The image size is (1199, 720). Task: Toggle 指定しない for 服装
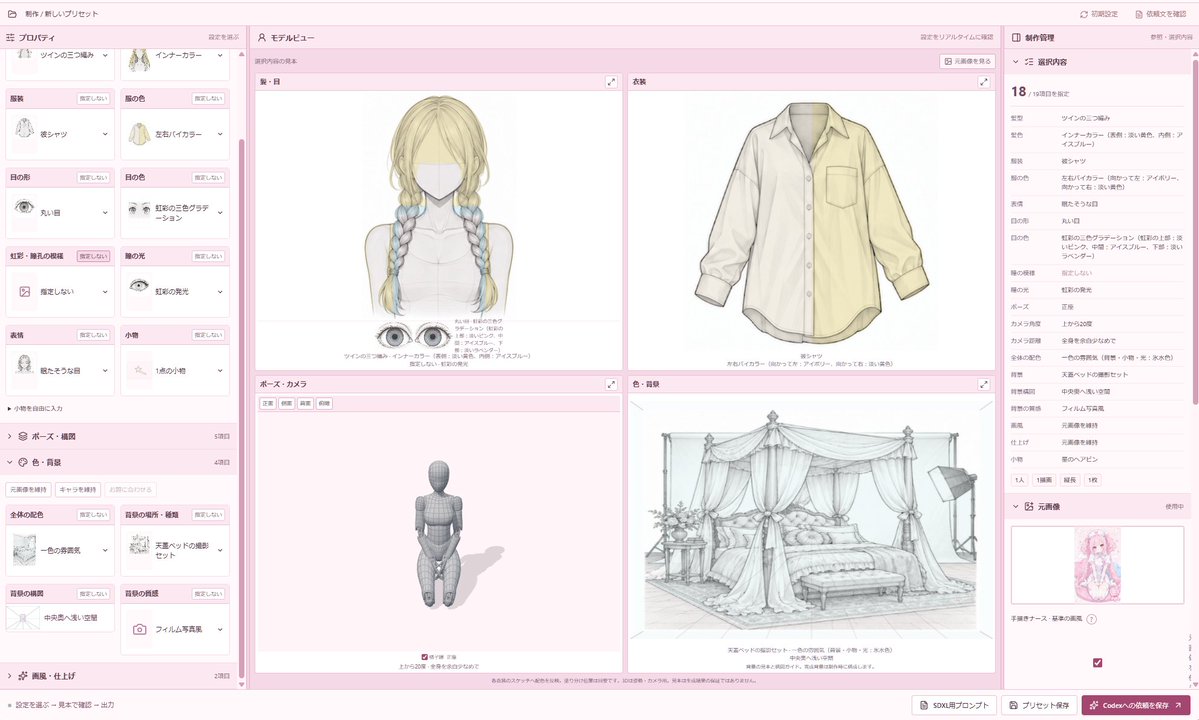coord(93,99)
